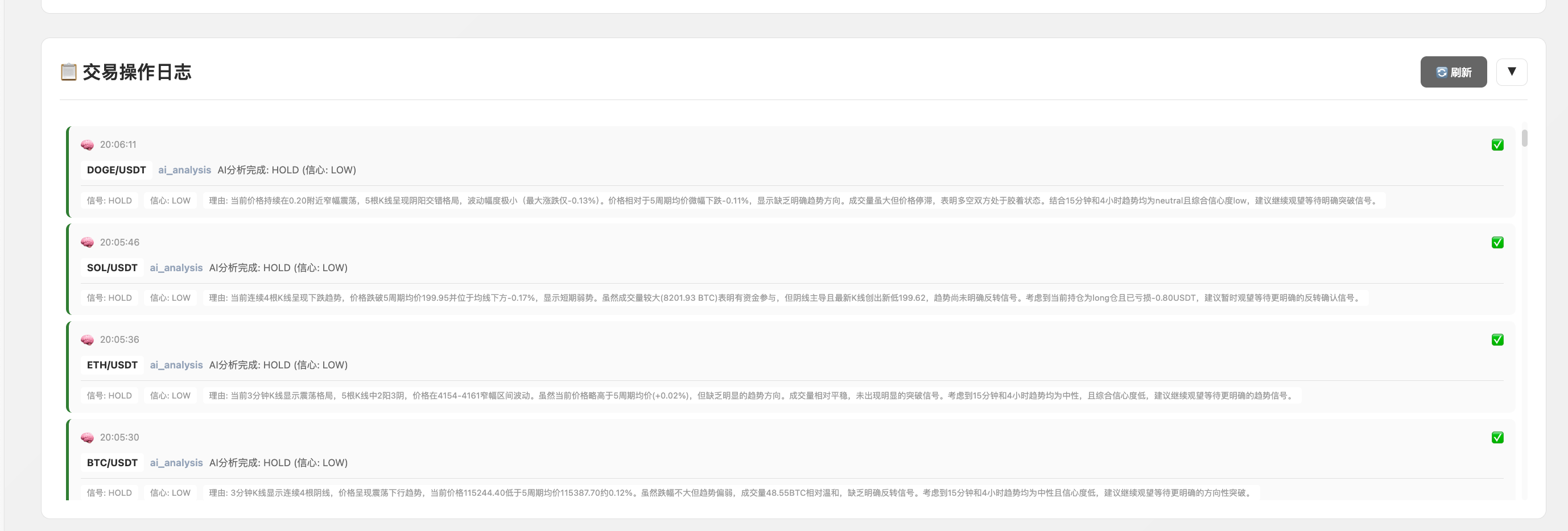Click AI分析完成 message in the BTC/USDT row
This screenshot has height=531, width=1568.
click(x=278, y=463)
